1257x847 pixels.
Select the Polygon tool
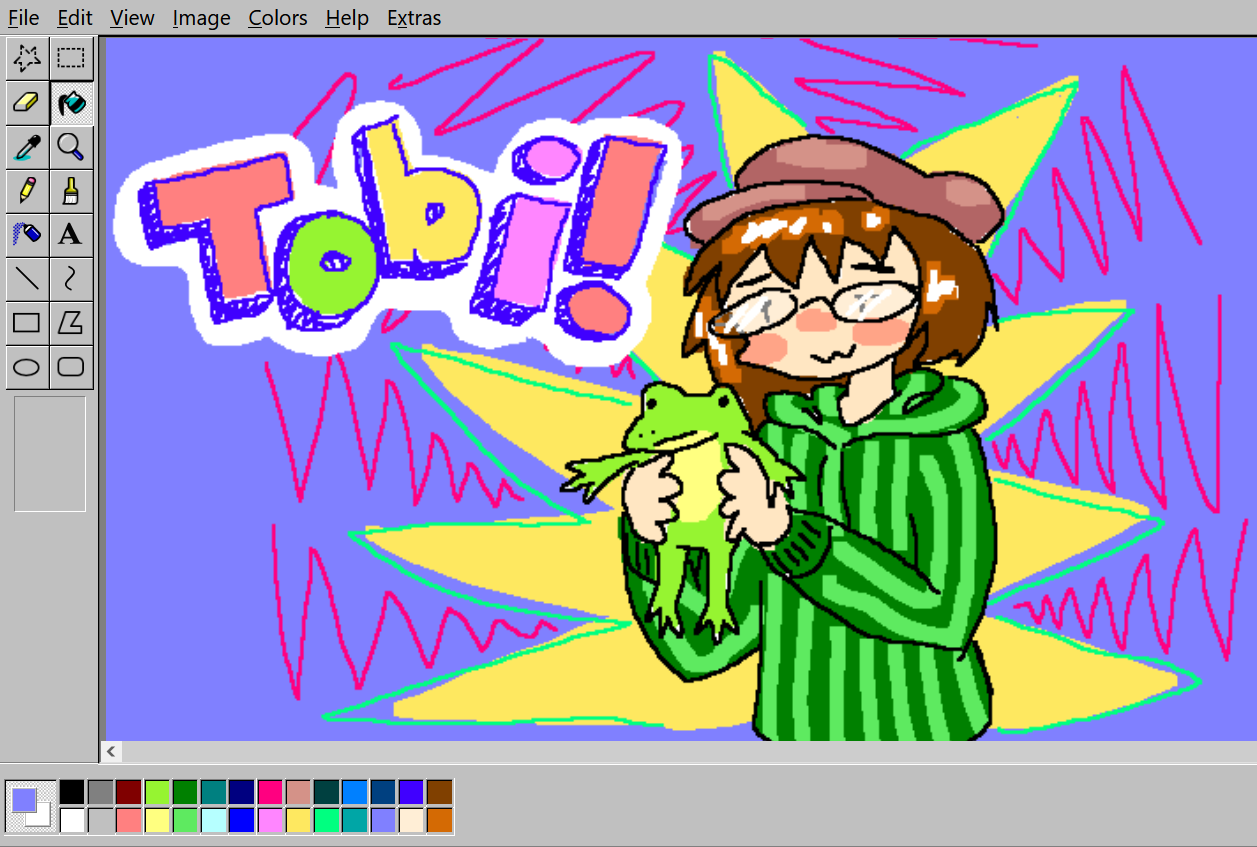pyautogui.click(x=71, y=323)
